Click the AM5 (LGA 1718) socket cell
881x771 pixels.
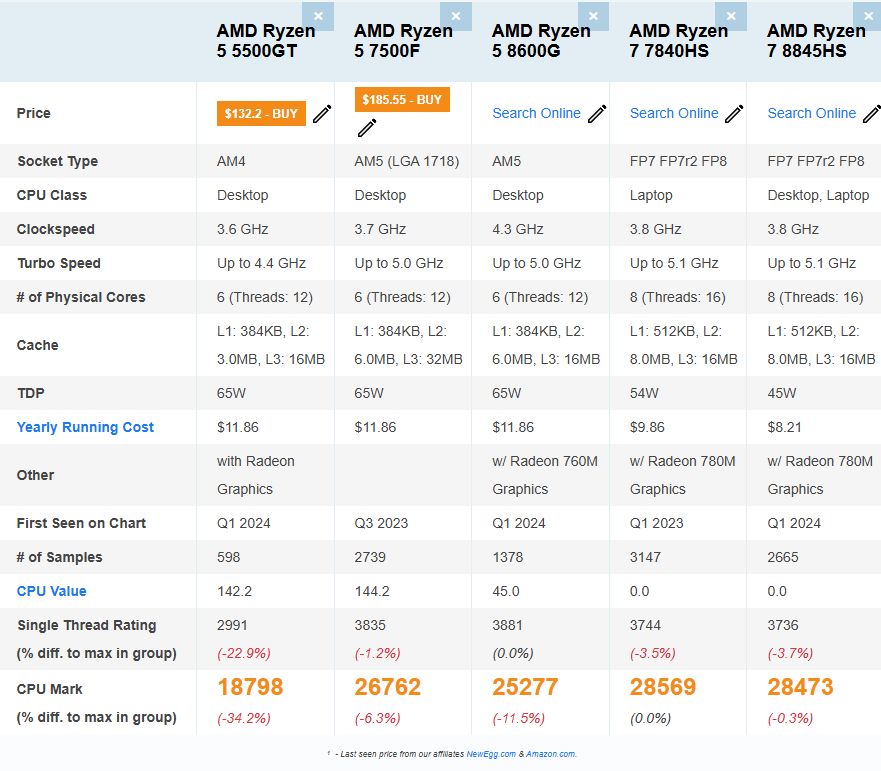407,161
